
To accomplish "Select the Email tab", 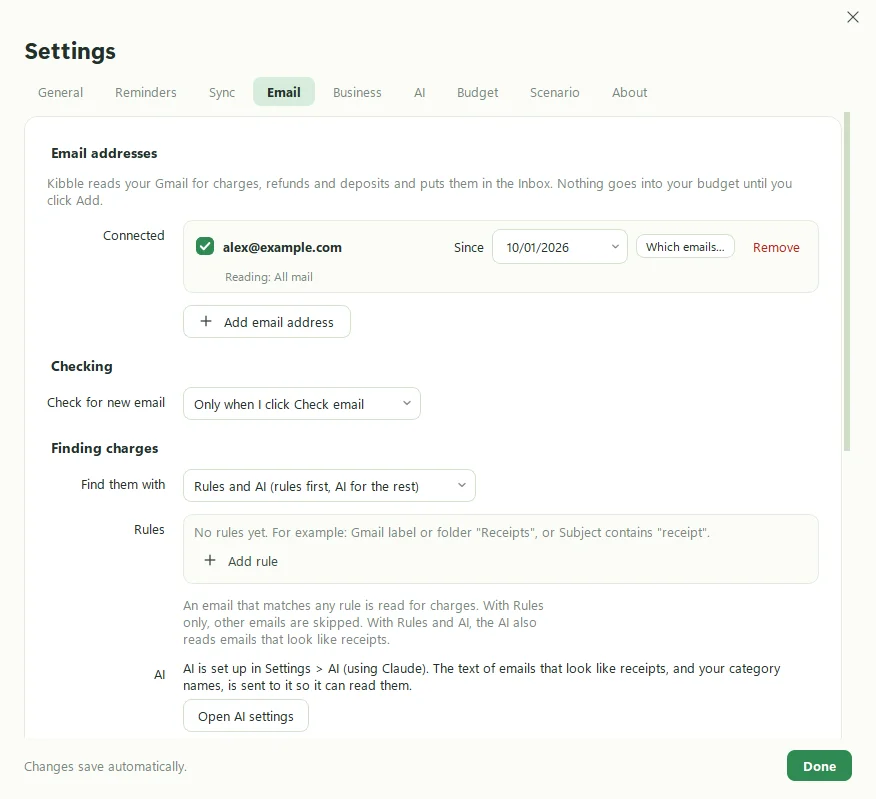I will [x=284, y=92].
